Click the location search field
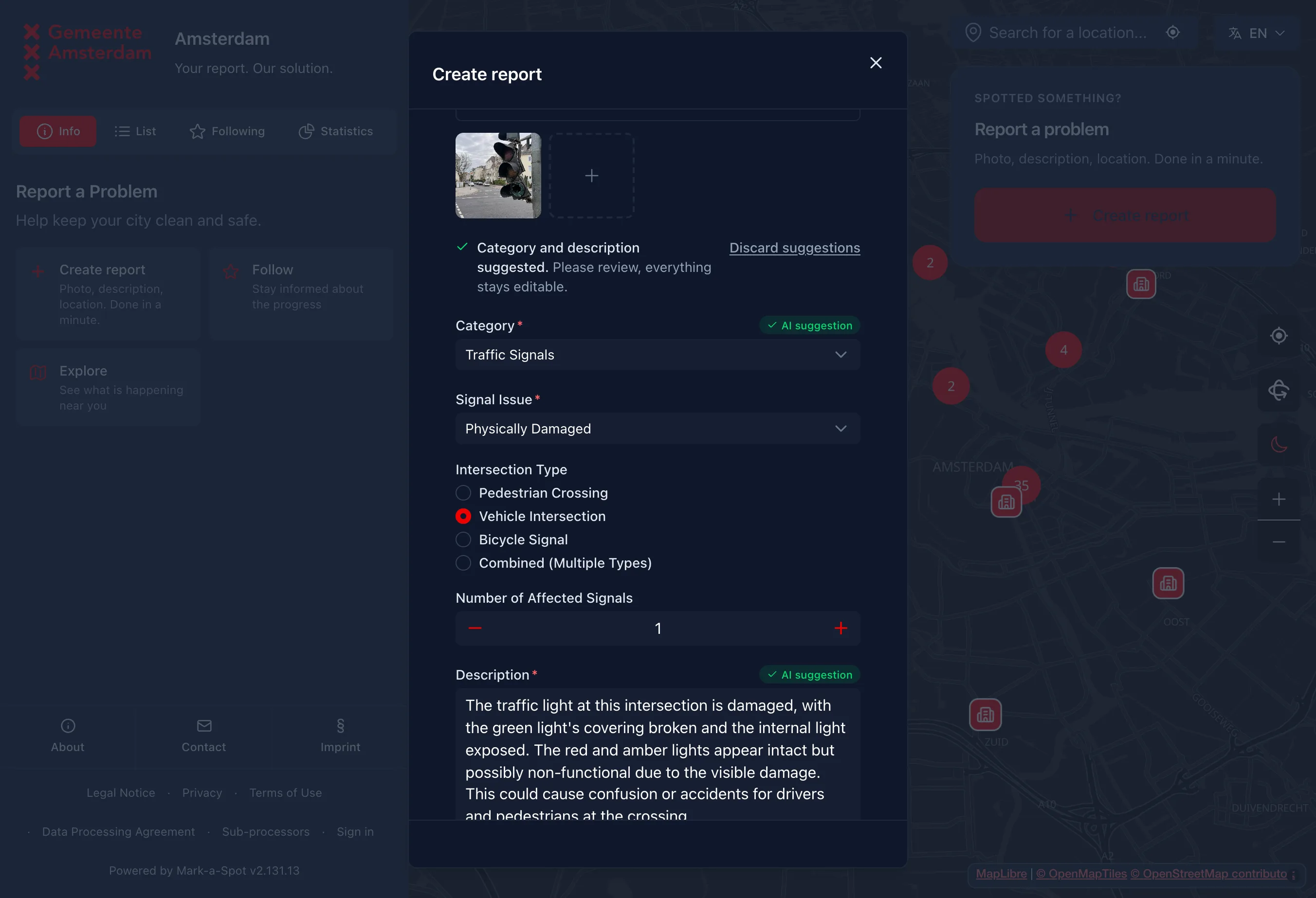Screen dimensions: 1316x898 pos(1067,33)
